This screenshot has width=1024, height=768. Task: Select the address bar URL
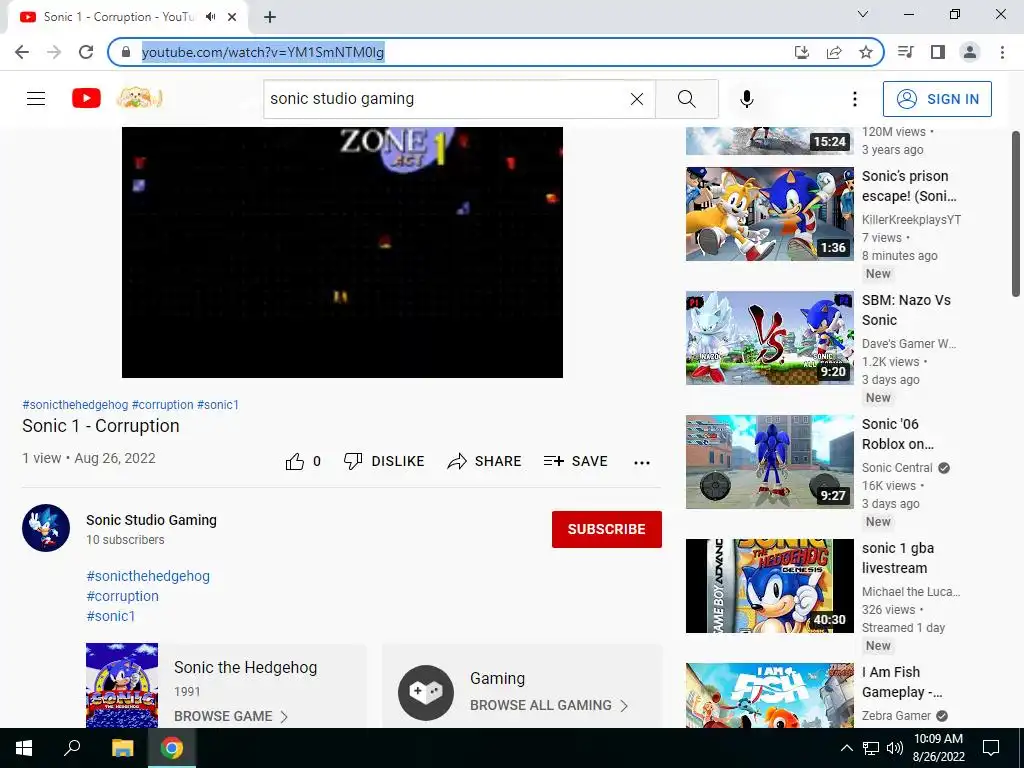[263, 52]
